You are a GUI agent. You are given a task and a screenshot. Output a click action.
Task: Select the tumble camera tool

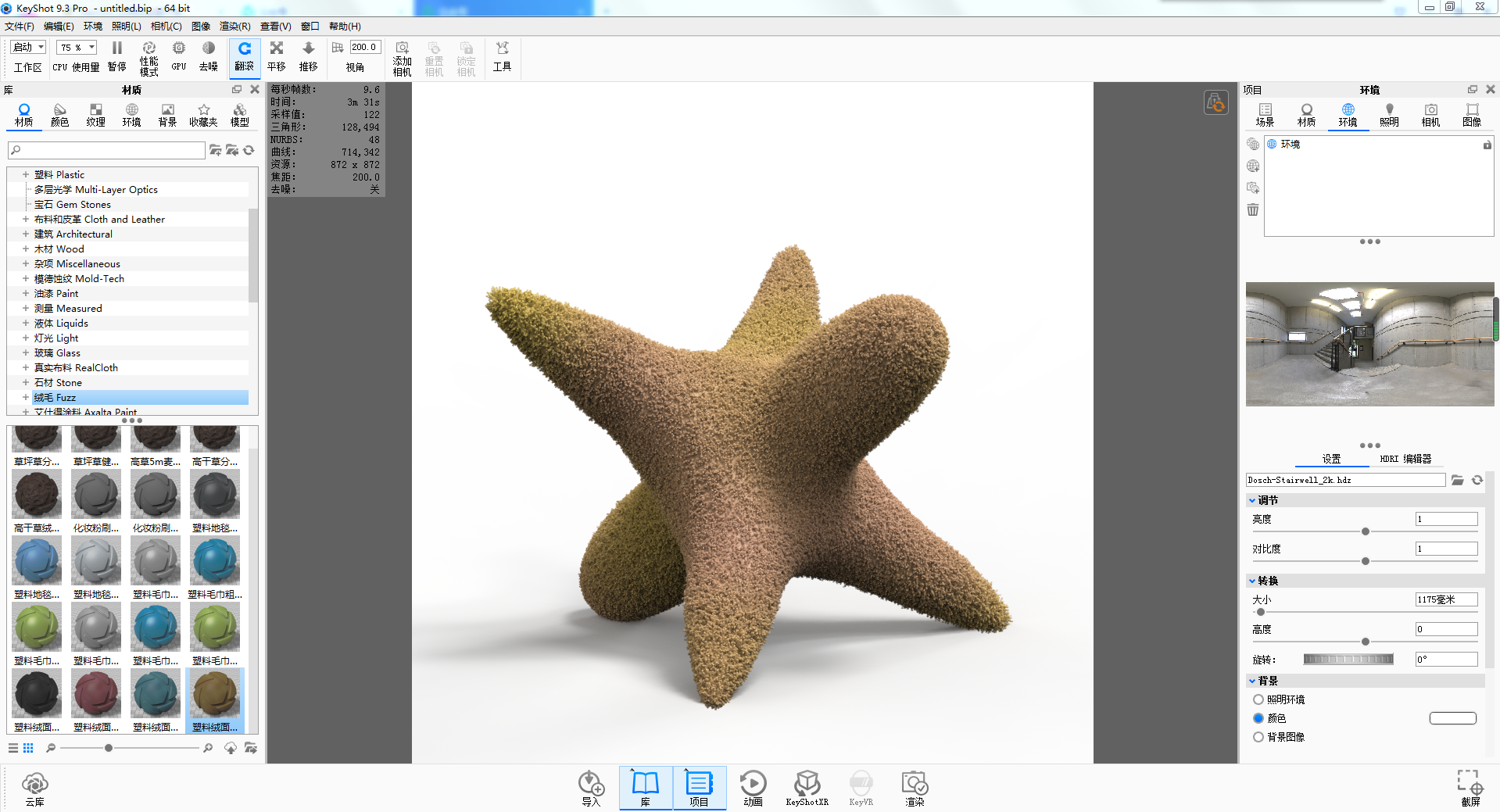click(x=245, y=57)
